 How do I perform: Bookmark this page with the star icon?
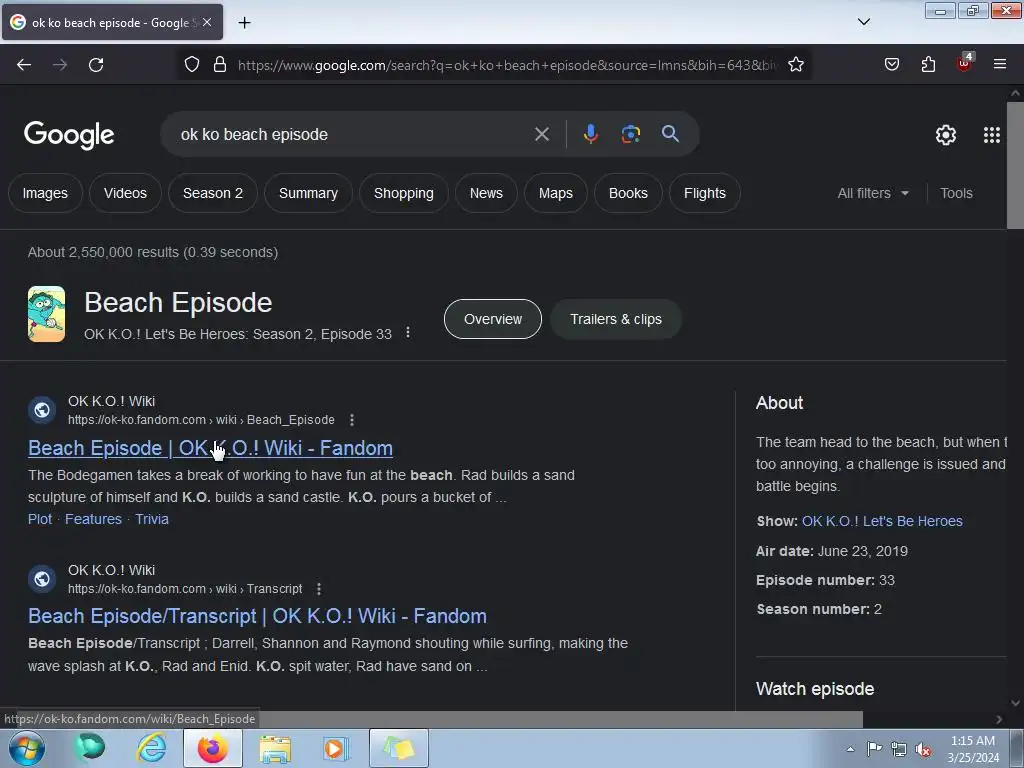pyautogui.click(x=795, y=65)
